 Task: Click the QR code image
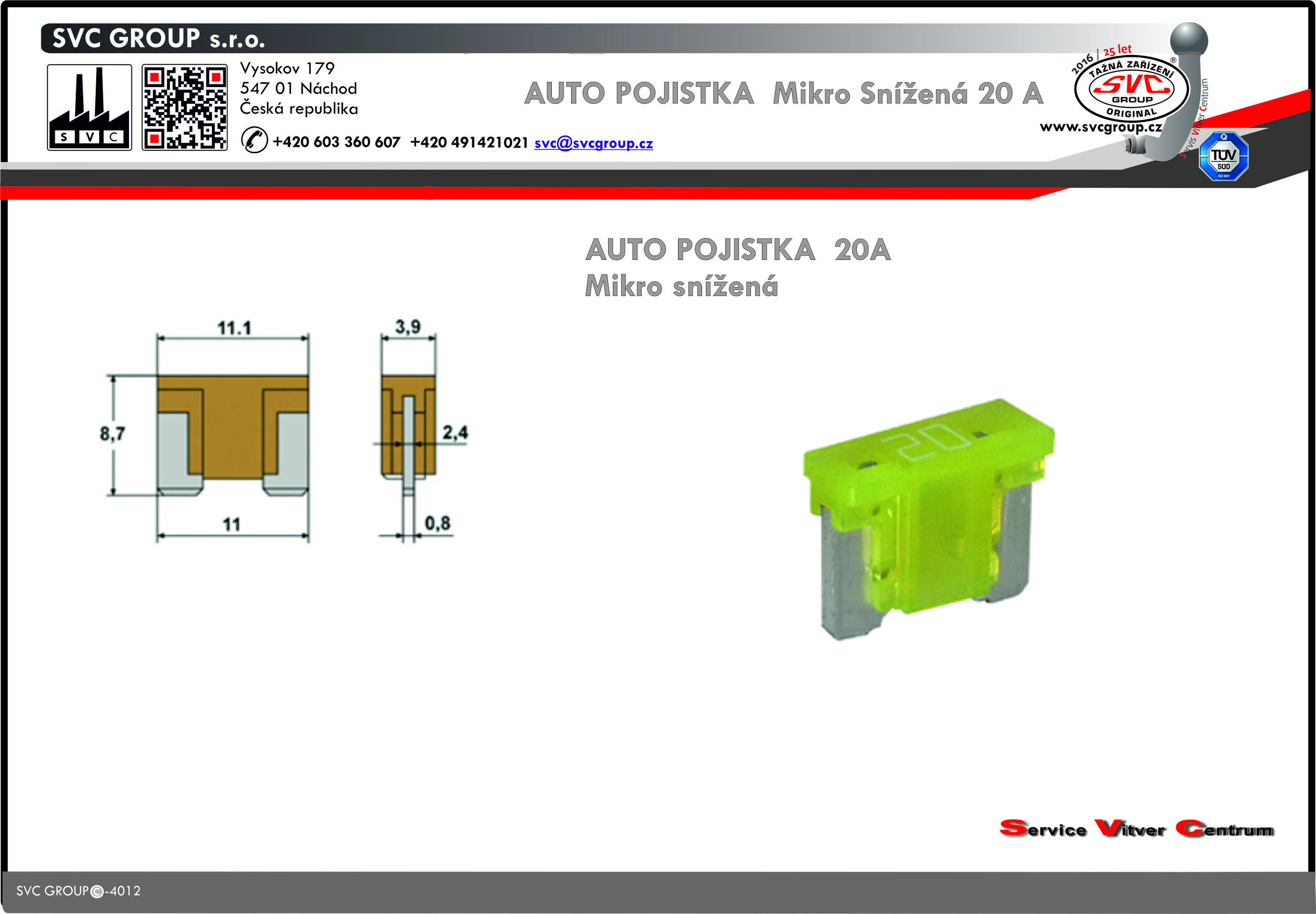pyautogui.click(x=184, y=107)
